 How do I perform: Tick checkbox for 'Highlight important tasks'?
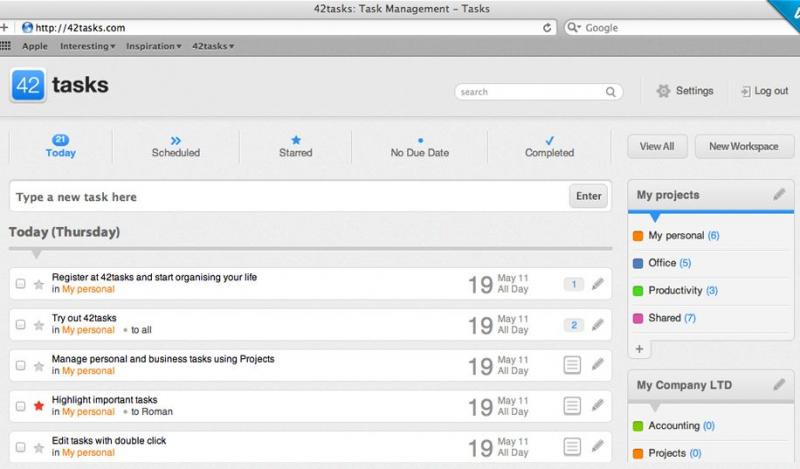click(20, 406)
